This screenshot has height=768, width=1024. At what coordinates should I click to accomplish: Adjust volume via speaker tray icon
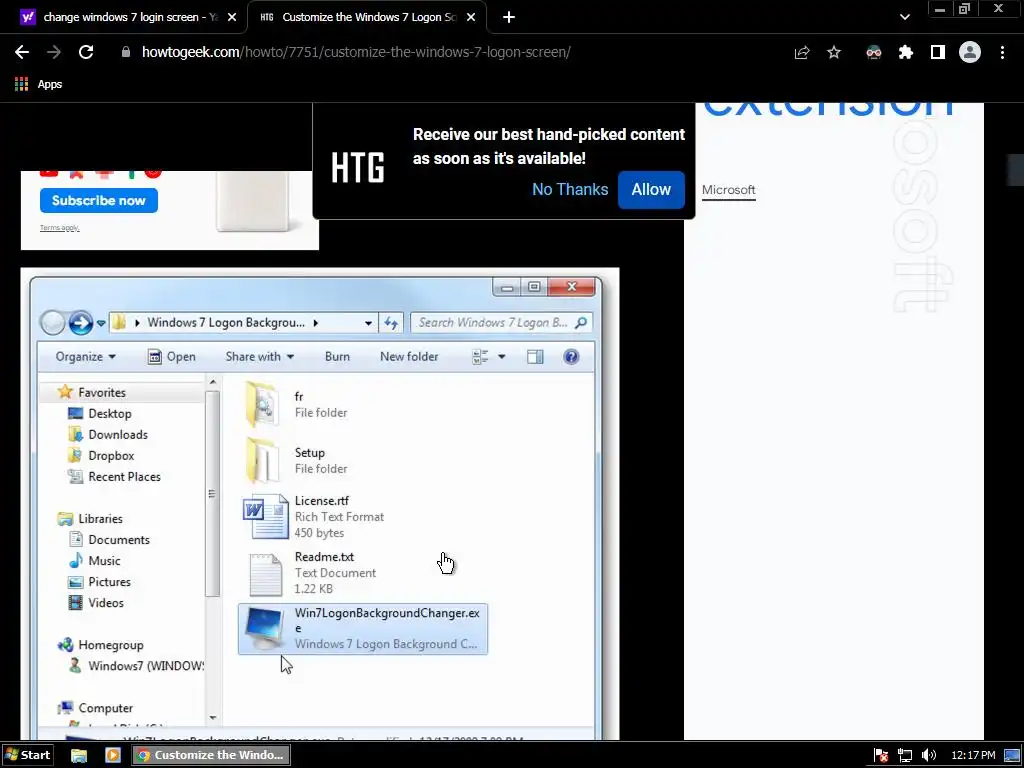(x=929, y=756)
